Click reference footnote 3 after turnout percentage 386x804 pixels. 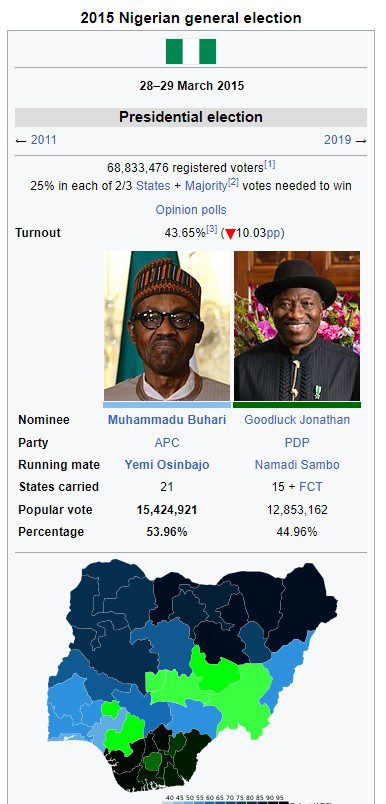click(212, 229)
